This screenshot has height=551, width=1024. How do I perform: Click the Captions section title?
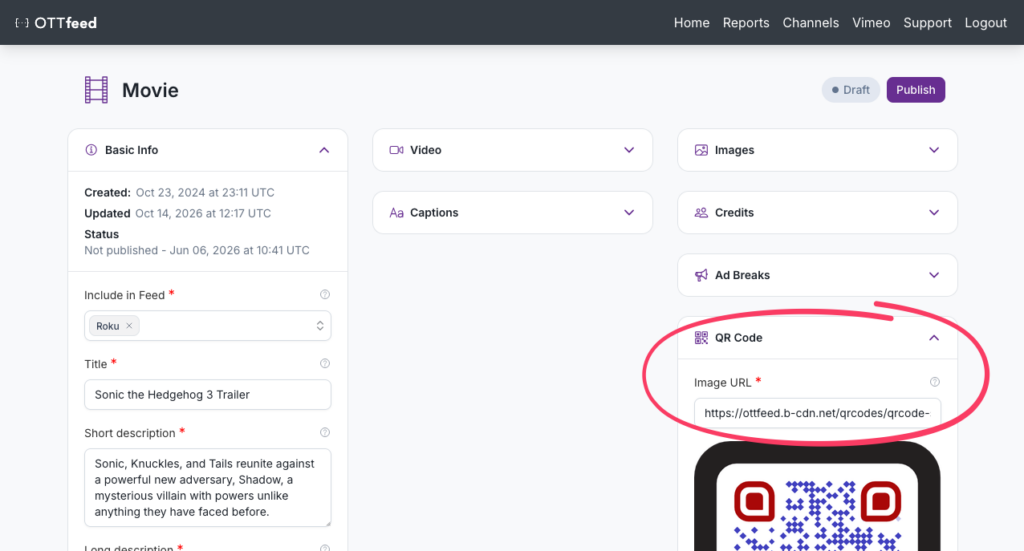pos(434,213)
